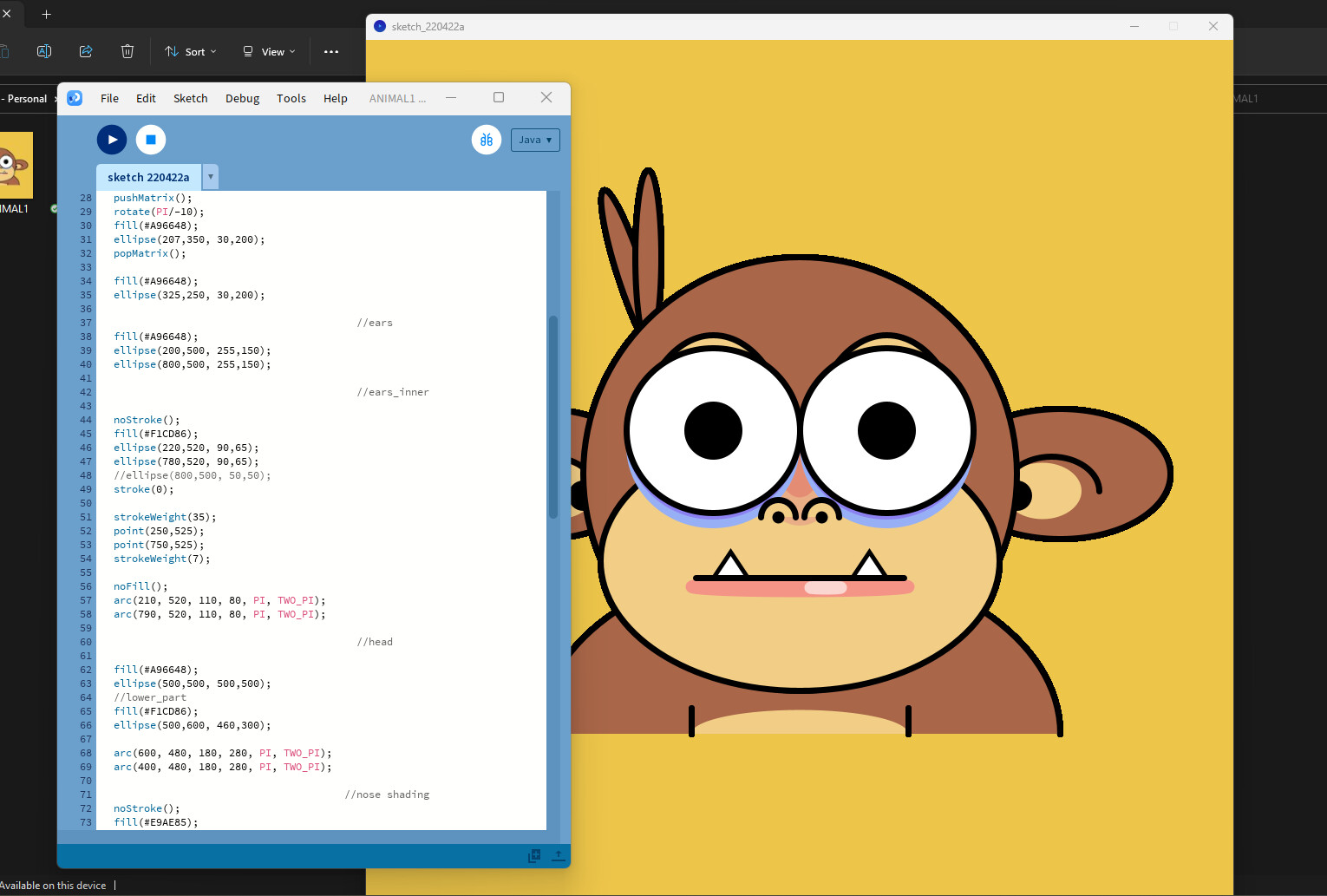Image resolution: width=1327 pixels, height=896 pixels.
Task: Open the View dropdown in Explorer
Action: pyautogui.click(x=268, y=51)
